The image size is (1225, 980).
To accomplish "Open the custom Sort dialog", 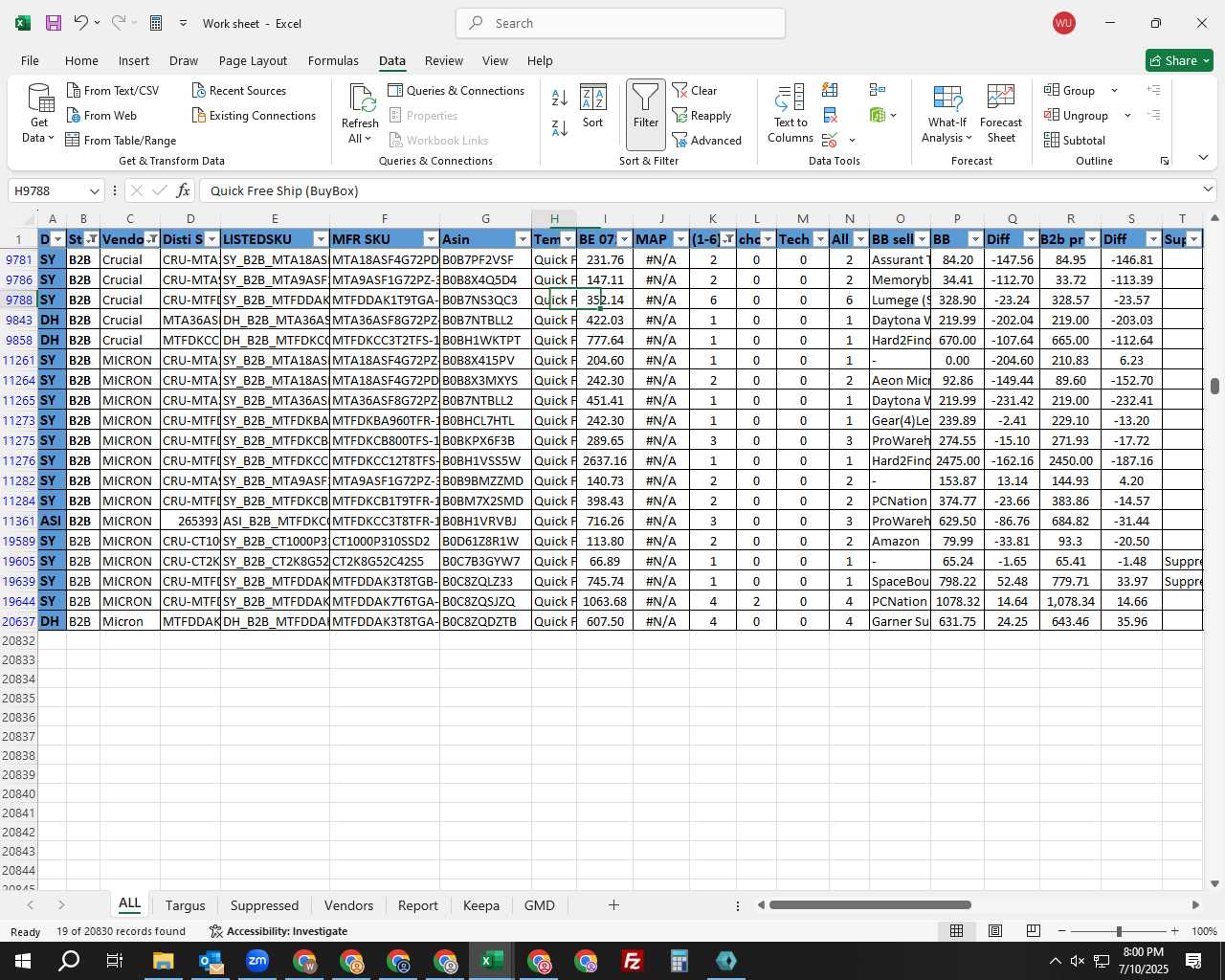I will coord(593,106).
